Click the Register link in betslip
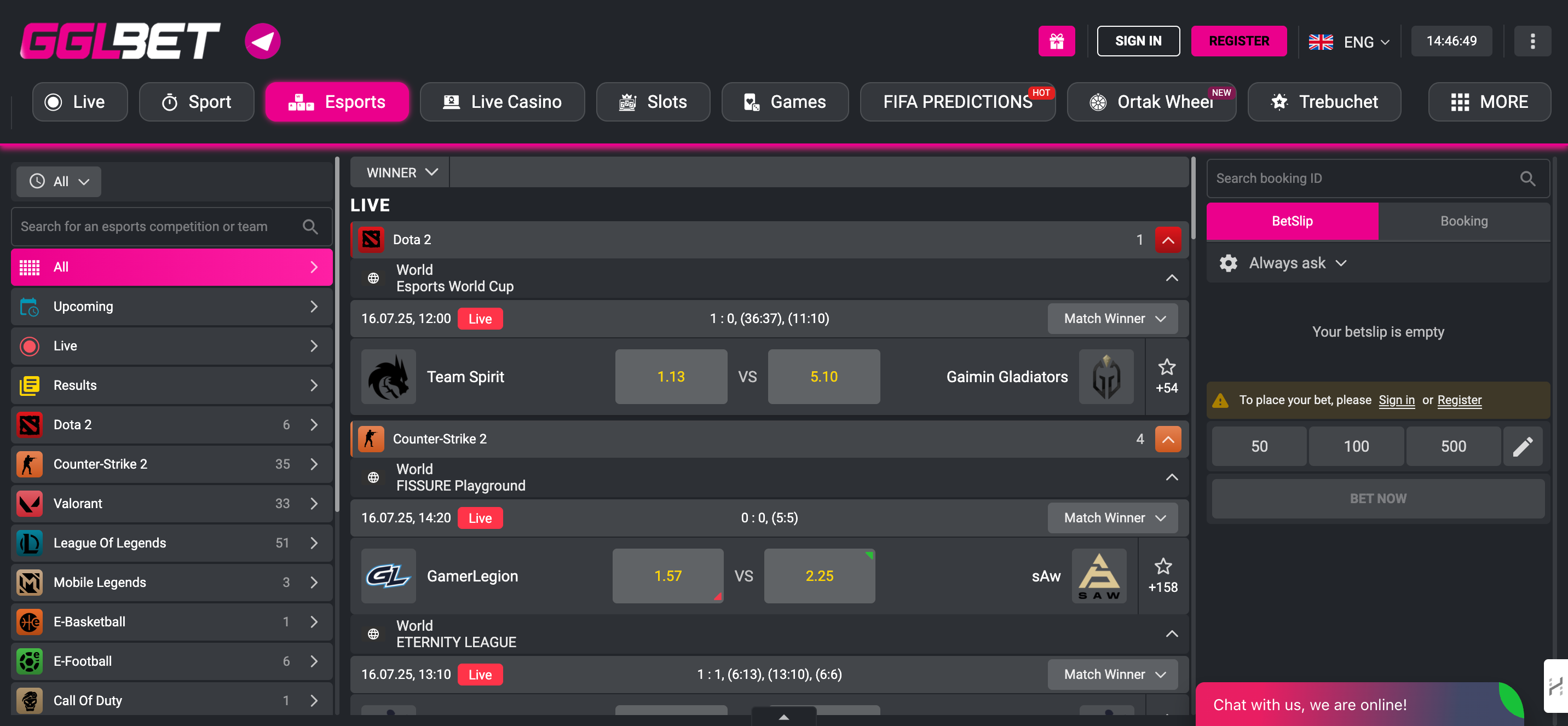The width and height of the screenshot is (1568, 726). (x=1459, y=400)
